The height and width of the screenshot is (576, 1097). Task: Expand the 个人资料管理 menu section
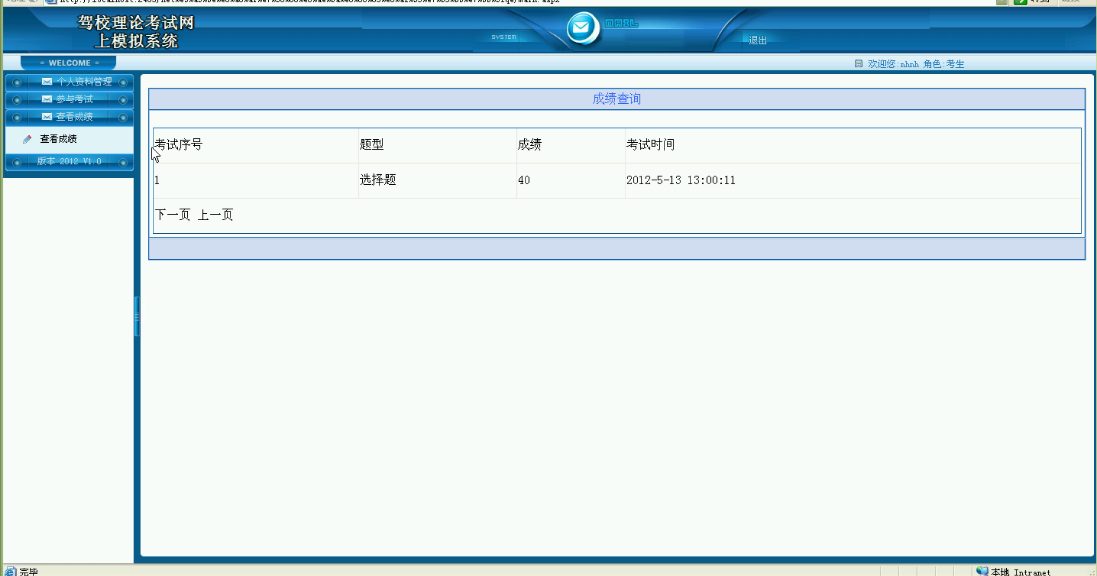tap(69, 82)
